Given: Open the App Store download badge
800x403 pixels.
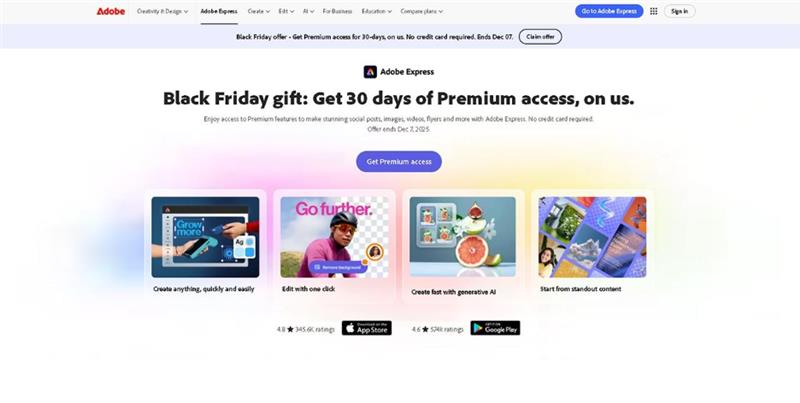Looking at the screenshot, I should pos(367,328).
